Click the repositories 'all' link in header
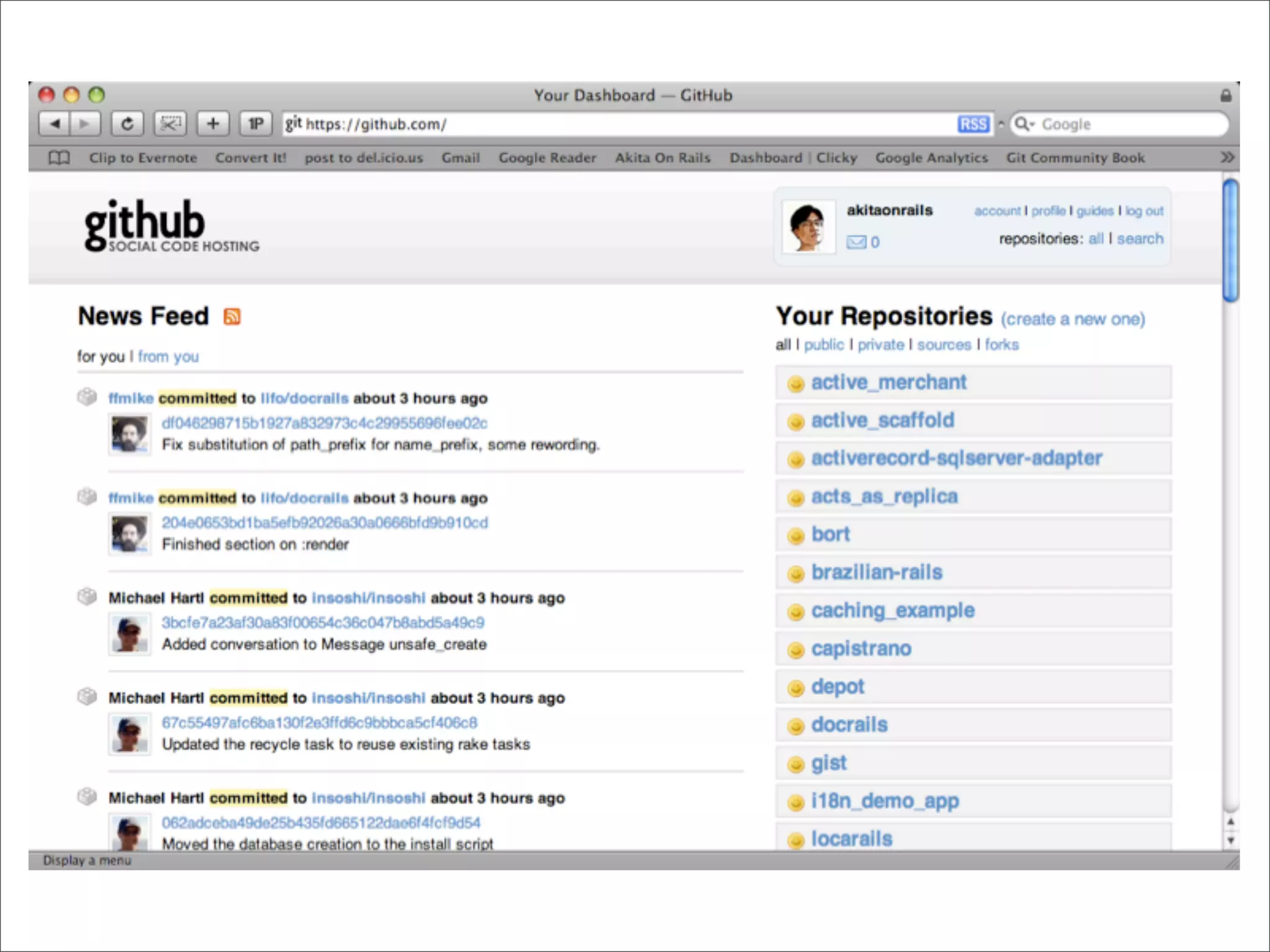This screenshot has height=952, width=1270. pyautogui.click(x=1096, y=239)
